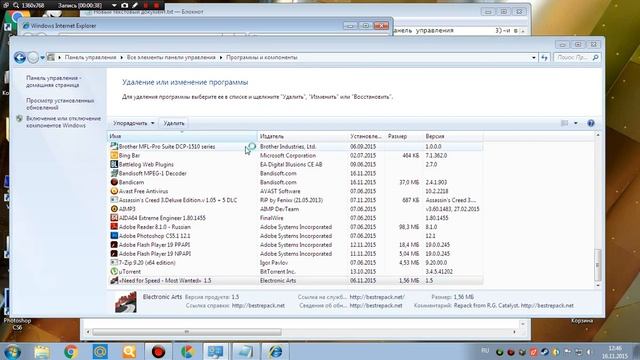Open recent pages dropdown beside Forward button

42,58
